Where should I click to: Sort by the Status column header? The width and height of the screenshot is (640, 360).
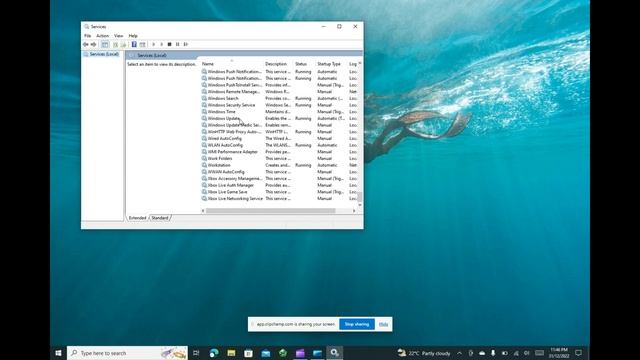(301, 64)
